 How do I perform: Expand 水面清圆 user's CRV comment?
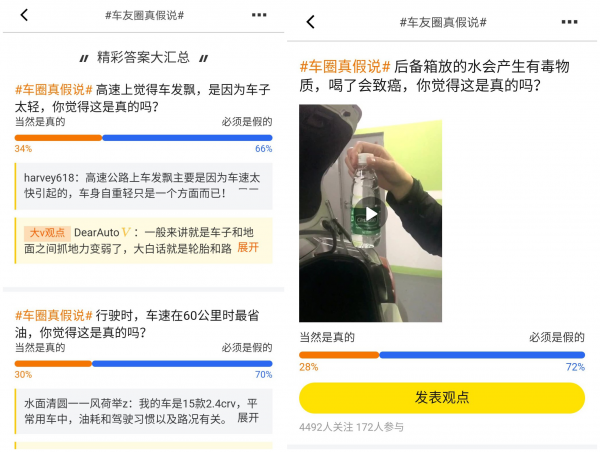[248, 418]
